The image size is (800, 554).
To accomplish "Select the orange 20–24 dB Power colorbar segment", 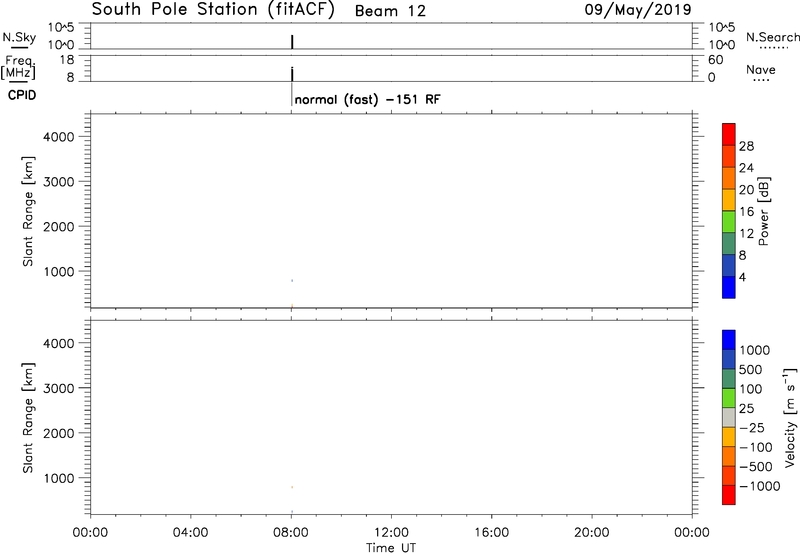I will [729, 178].
